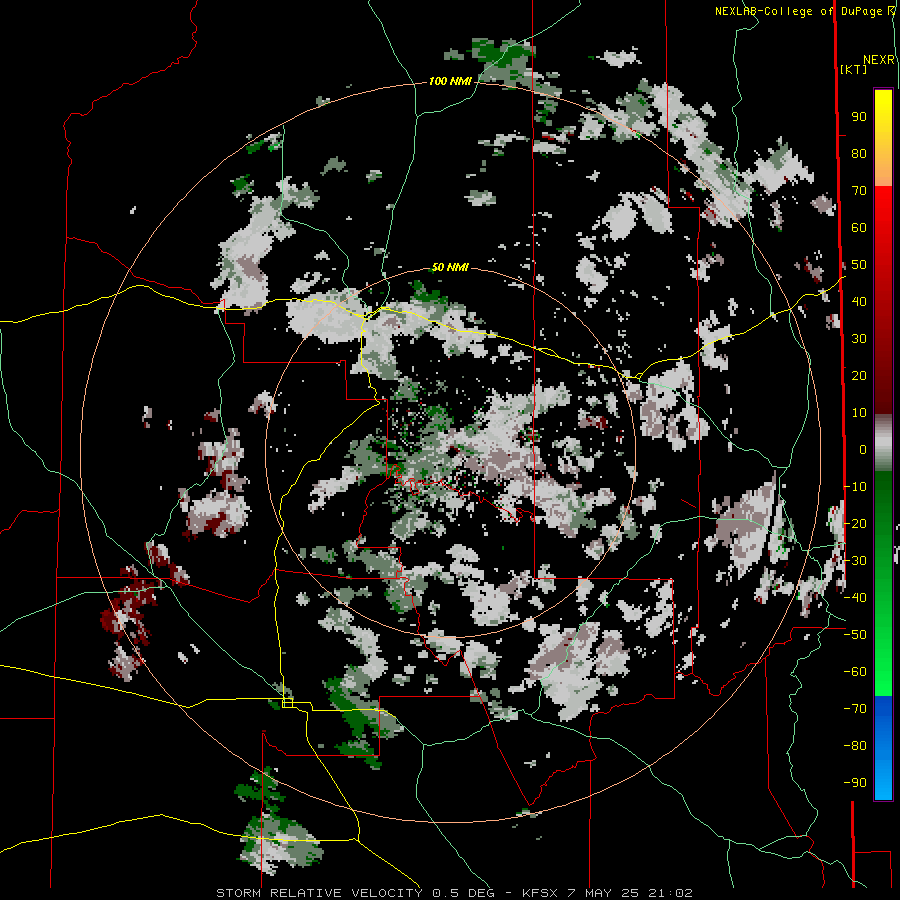Select the positive 20 scale value
The height and width of the screenshot is (900, 900).
[859, 375]
